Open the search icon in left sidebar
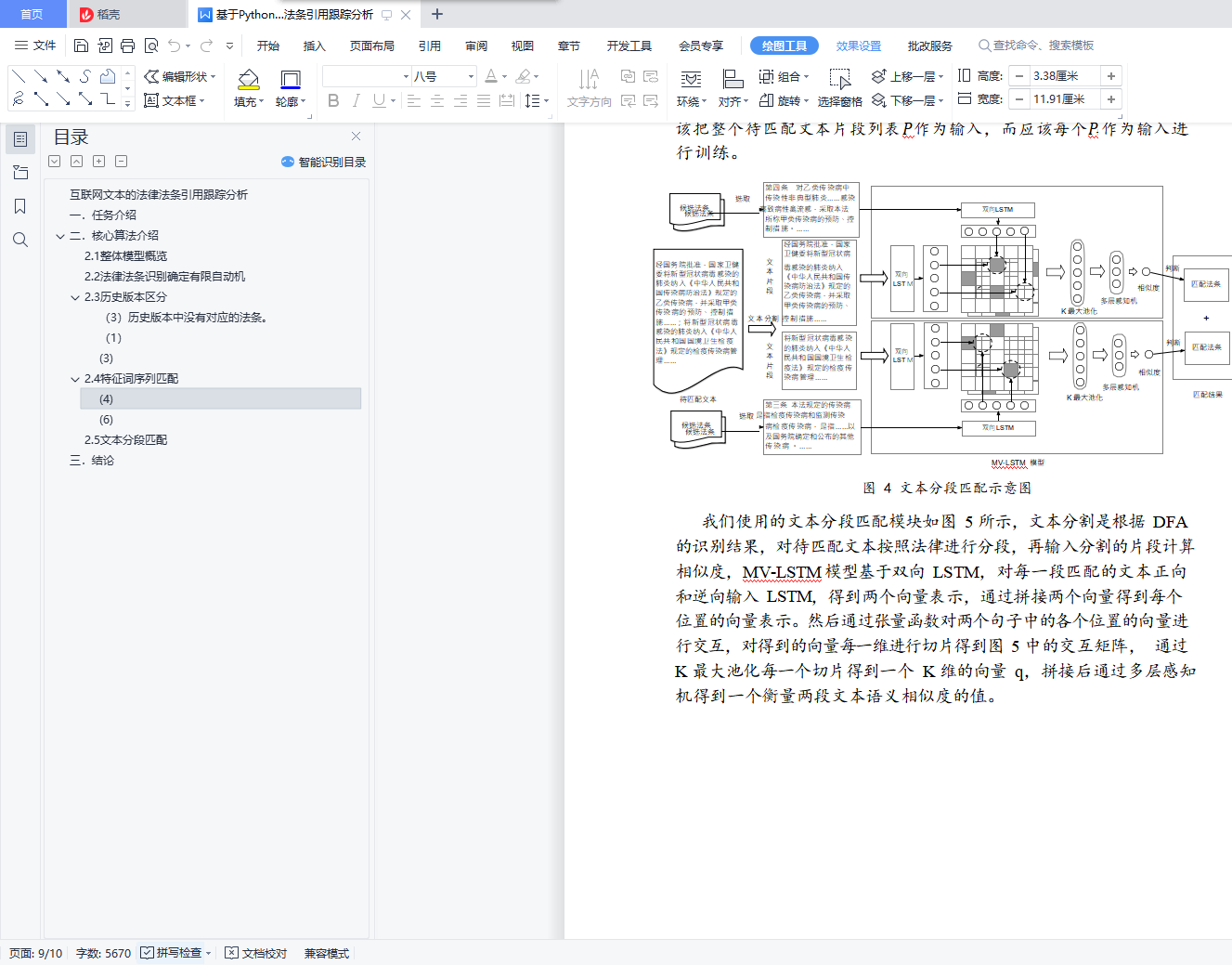The width and height of the screenshot is (1232, 965). pyautogui.click(x=19, y=240)
